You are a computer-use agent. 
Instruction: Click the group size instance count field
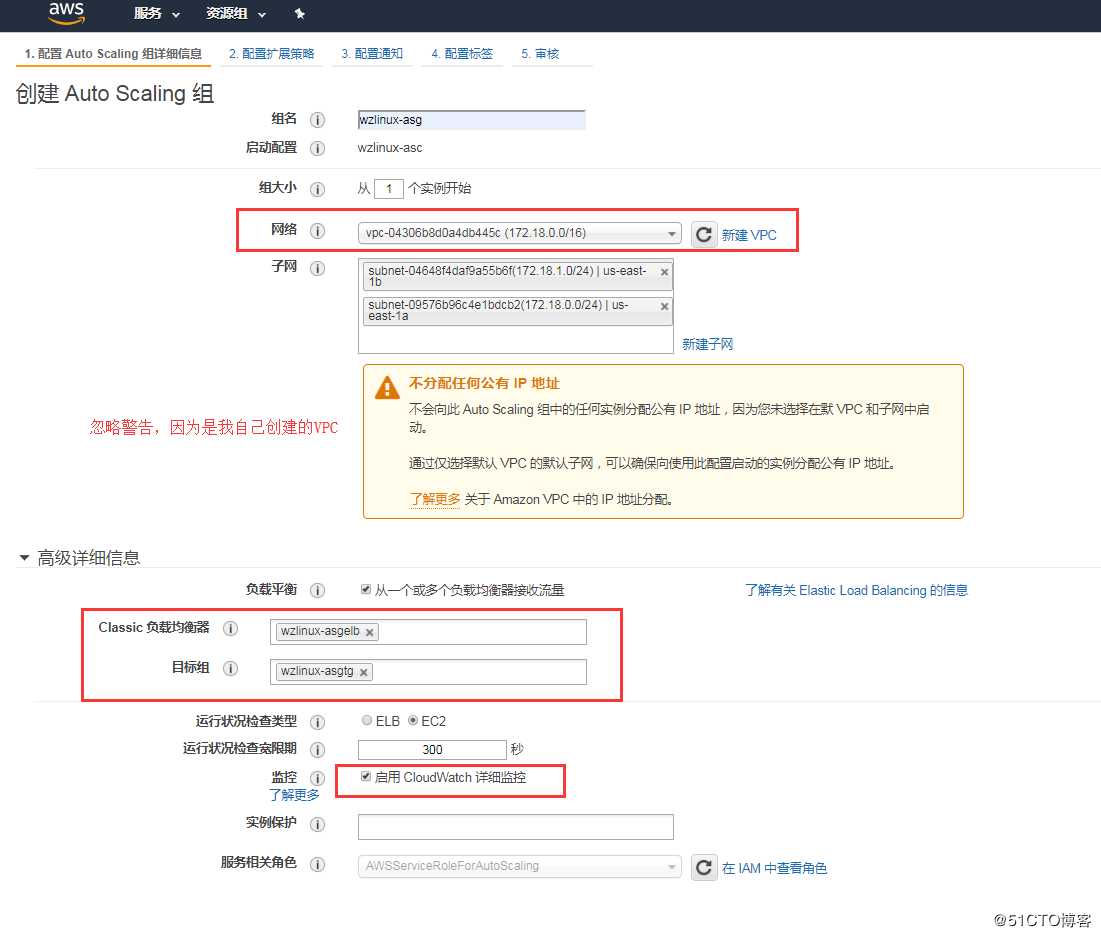coord(388,189)
